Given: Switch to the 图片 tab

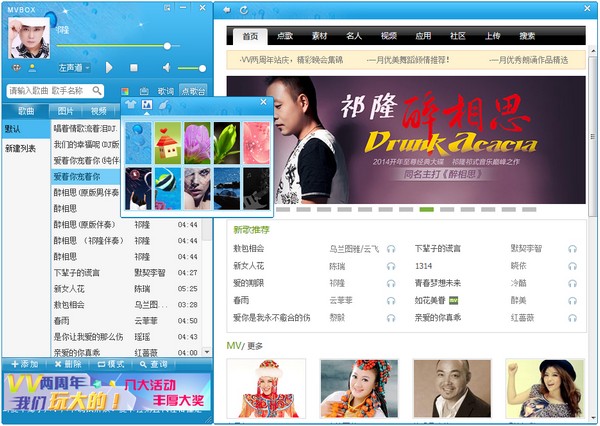Looking at the screenshot, I should point(65,111).
